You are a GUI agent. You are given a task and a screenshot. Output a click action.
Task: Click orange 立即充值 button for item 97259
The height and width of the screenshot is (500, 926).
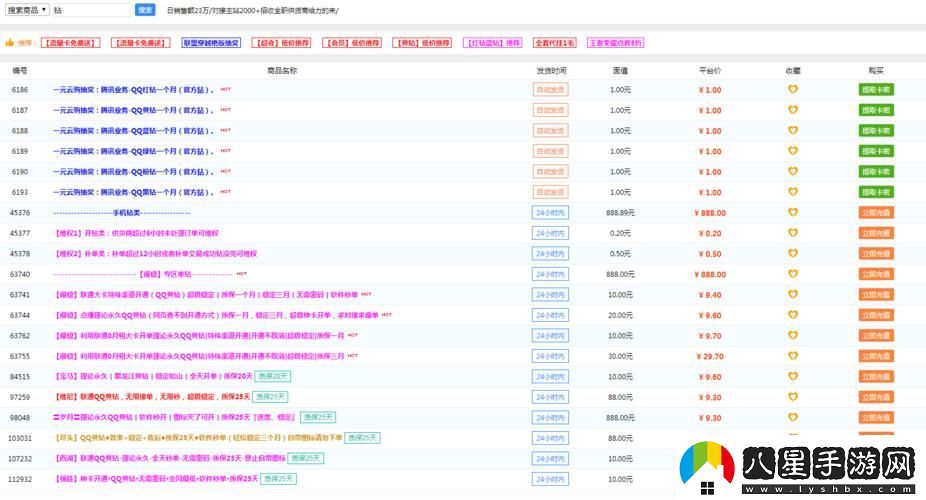(876, 397)
